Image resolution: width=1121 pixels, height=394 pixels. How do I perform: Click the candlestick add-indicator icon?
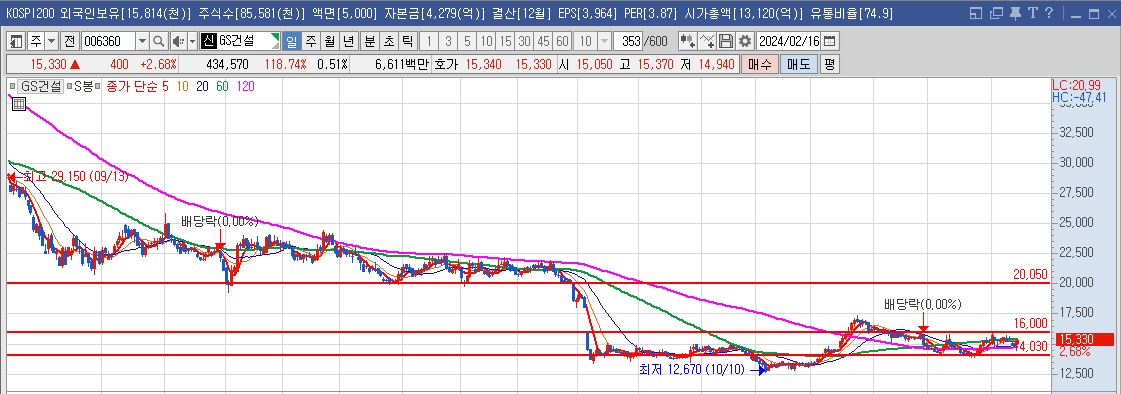click(x=687, y=41)
